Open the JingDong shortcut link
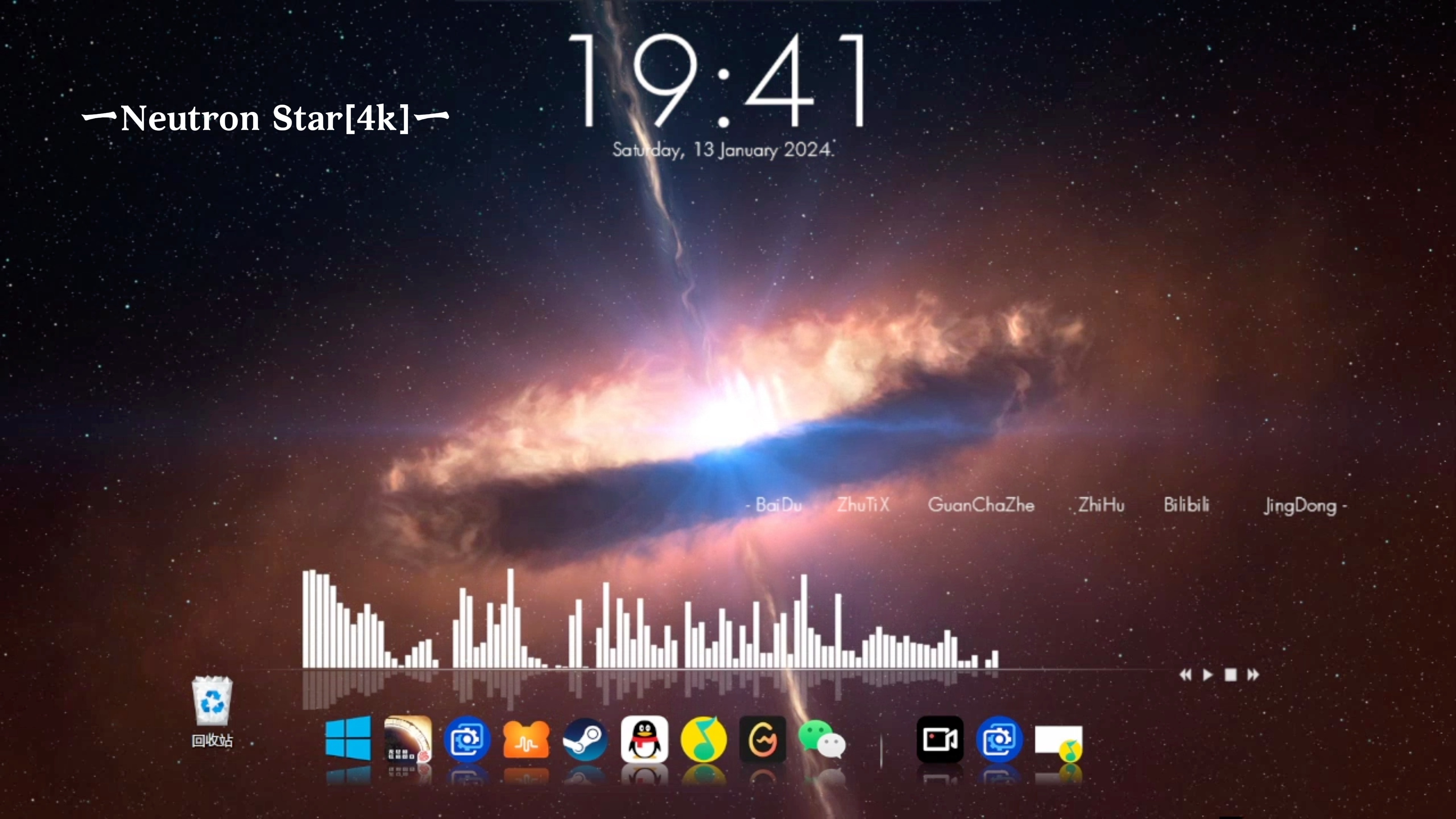Viewport: 1456px width, 819px height. coord(1300,506)
